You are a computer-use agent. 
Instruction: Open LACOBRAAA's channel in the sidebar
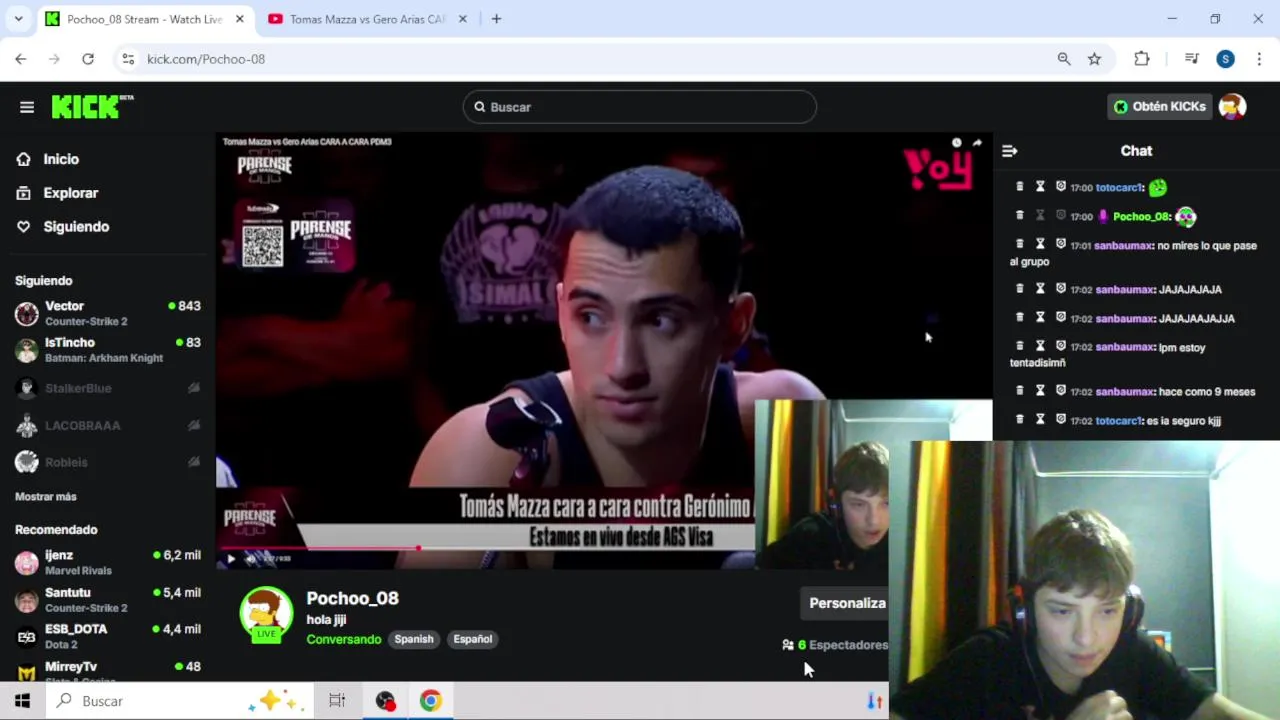(x=108, y=425)
